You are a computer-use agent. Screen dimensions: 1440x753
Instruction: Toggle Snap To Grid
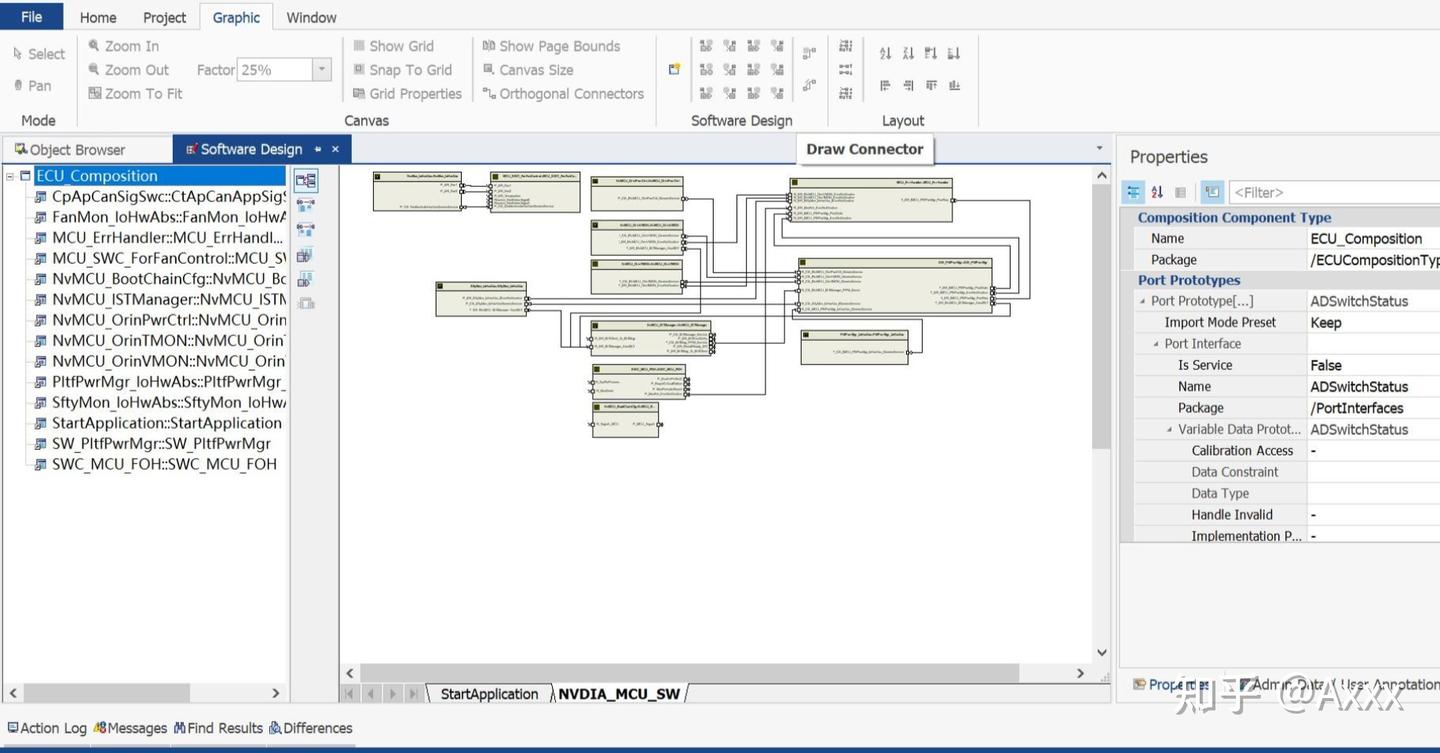point(403,69)
